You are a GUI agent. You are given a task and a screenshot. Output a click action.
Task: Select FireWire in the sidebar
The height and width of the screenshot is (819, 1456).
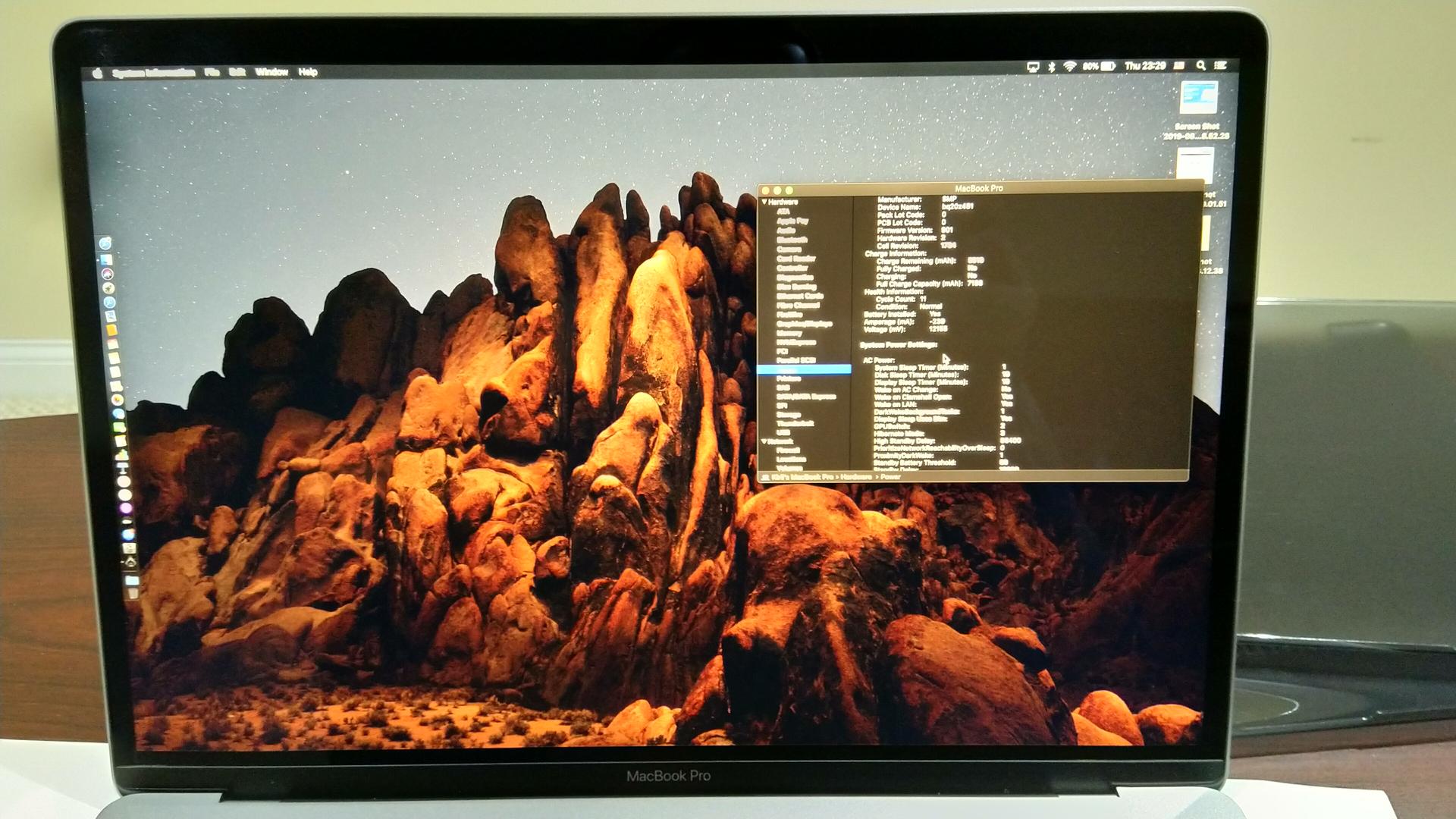pyautogui.click(x=789, y=314)
